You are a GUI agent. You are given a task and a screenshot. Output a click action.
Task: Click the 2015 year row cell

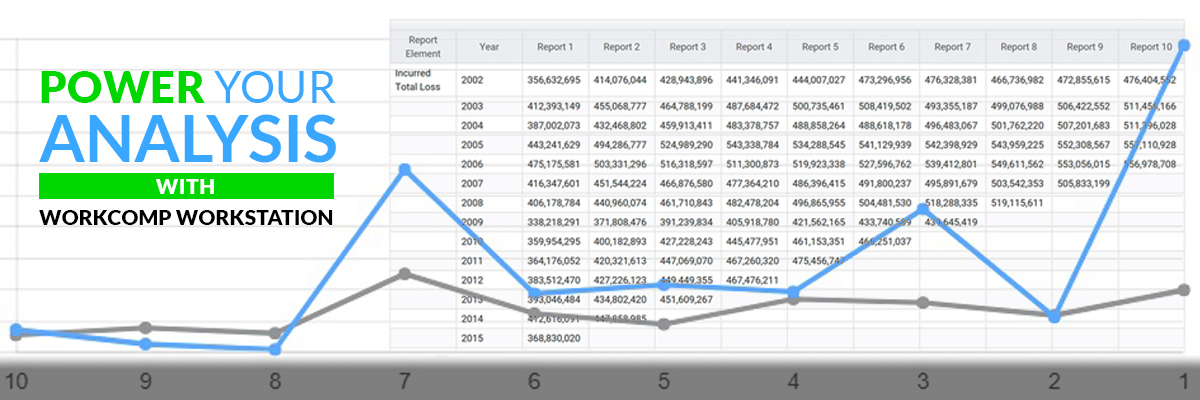(472, 339)
